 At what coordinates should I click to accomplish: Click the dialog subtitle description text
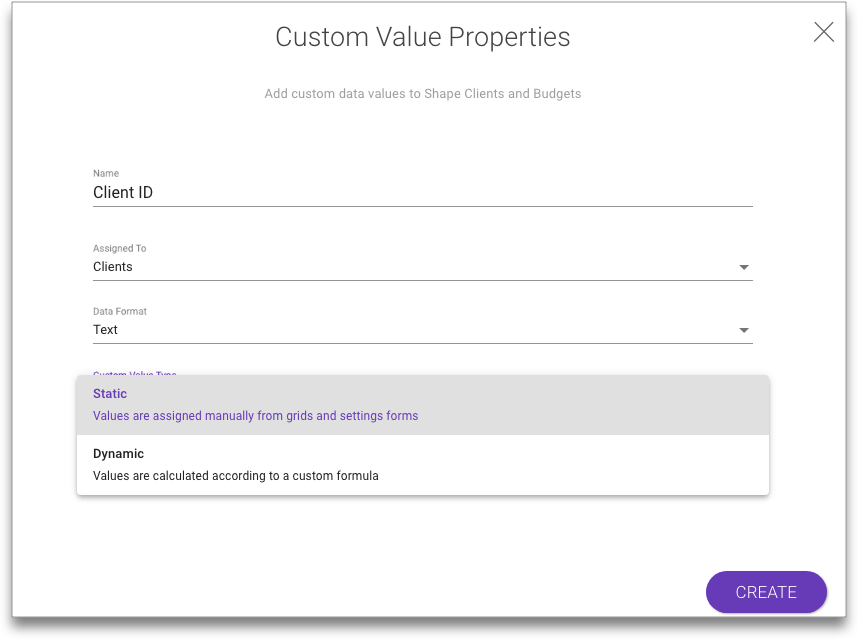coord(422,93)
